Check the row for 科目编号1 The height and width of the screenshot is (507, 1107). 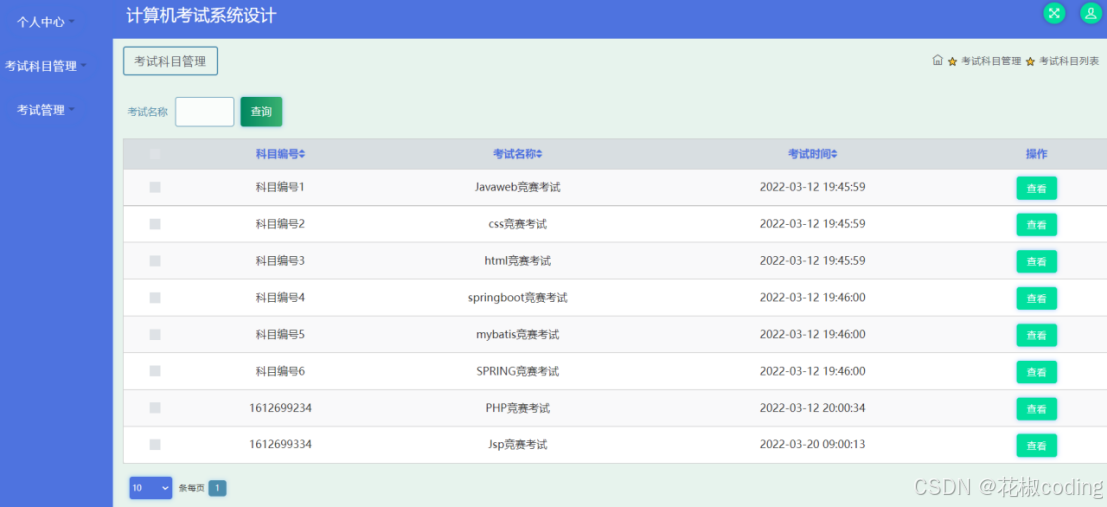coord(155,187)
